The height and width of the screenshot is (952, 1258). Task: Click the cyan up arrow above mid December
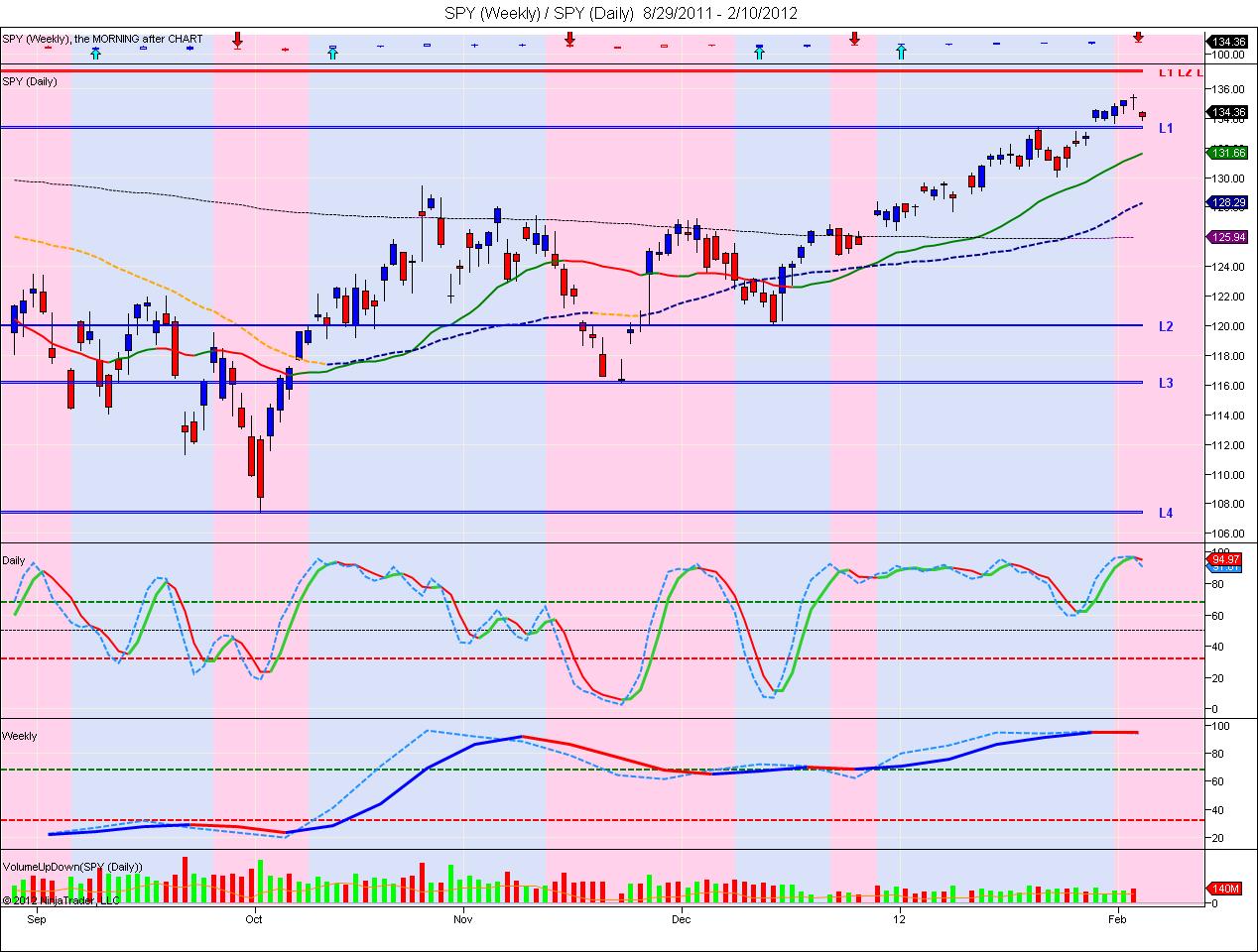759,52
